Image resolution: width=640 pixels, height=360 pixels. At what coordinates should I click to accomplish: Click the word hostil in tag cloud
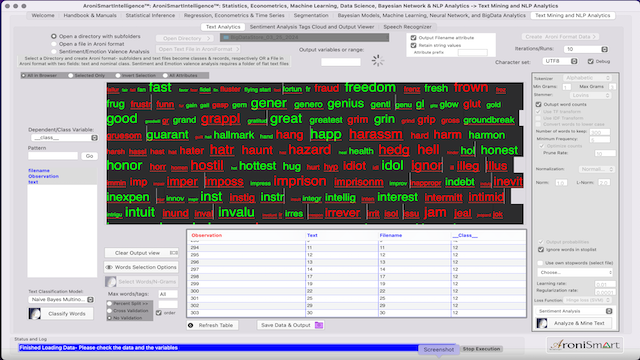(x=207, y=166)
